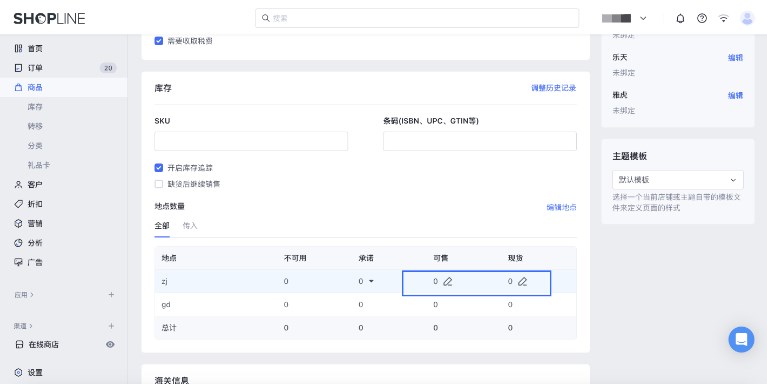Image resolution: width=767 pixels, height=384 pixels.
Task: Click the 总计 row label
Action: pyautogui.click(x=169, y=328)
